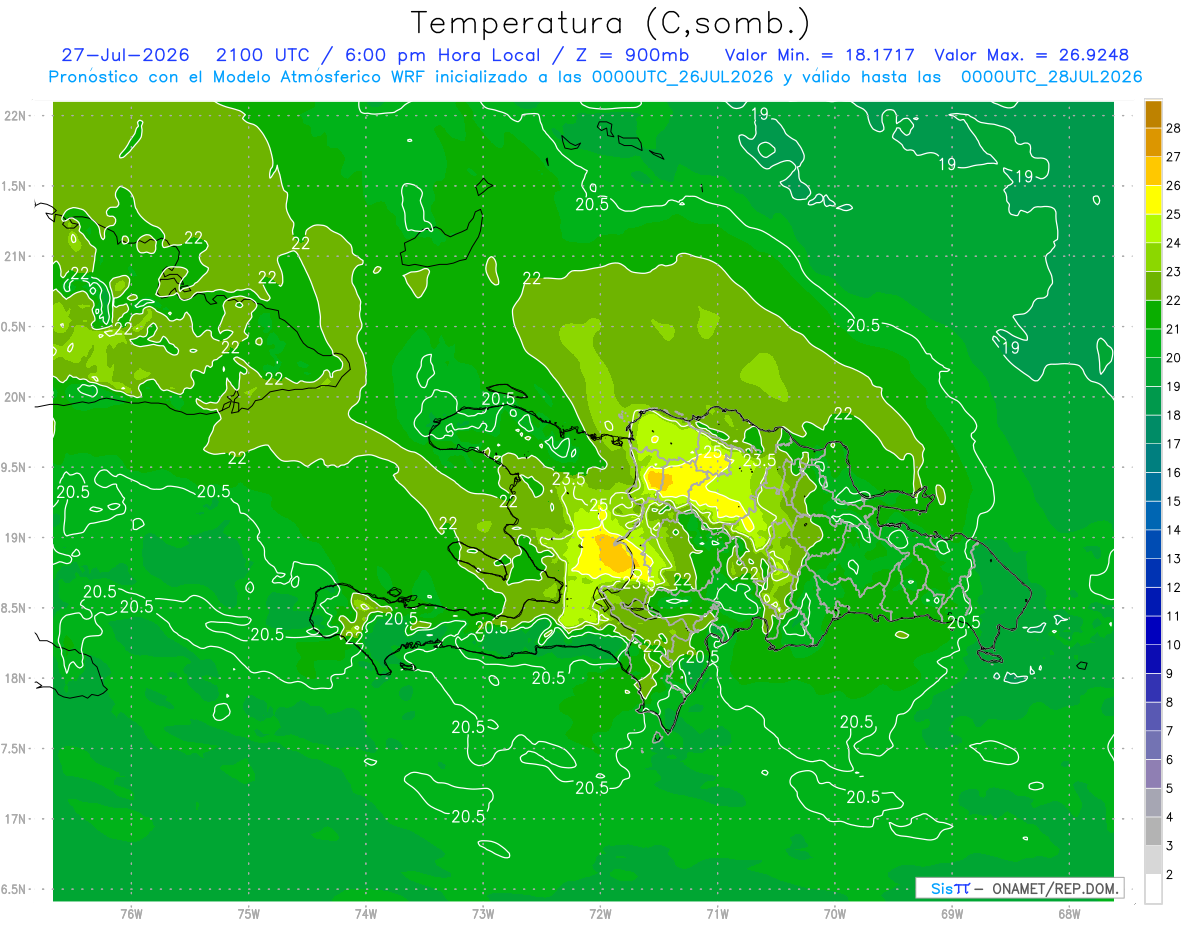Click the colorbar tick label "27"
Image resolution: width=1200 pixels, height=927 pixels.
pos(1174,157)
